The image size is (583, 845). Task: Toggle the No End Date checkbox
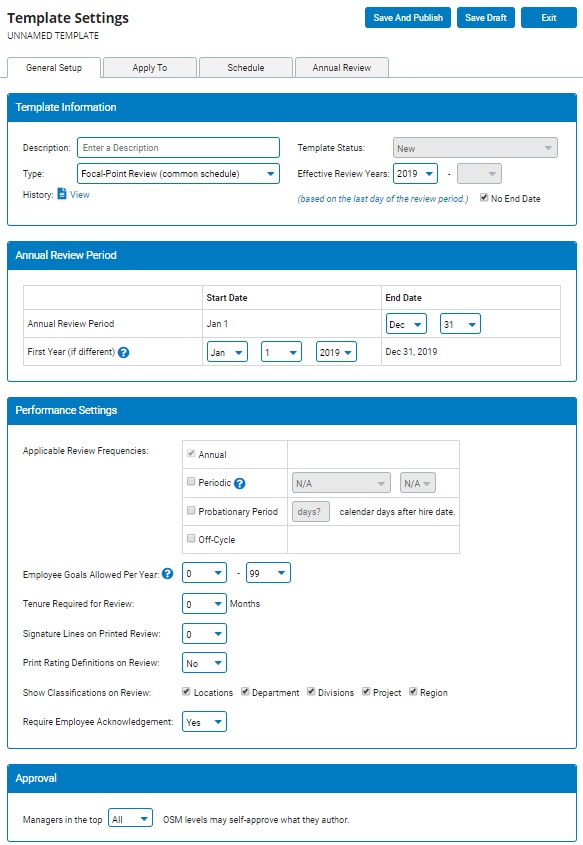pos(484,198)
